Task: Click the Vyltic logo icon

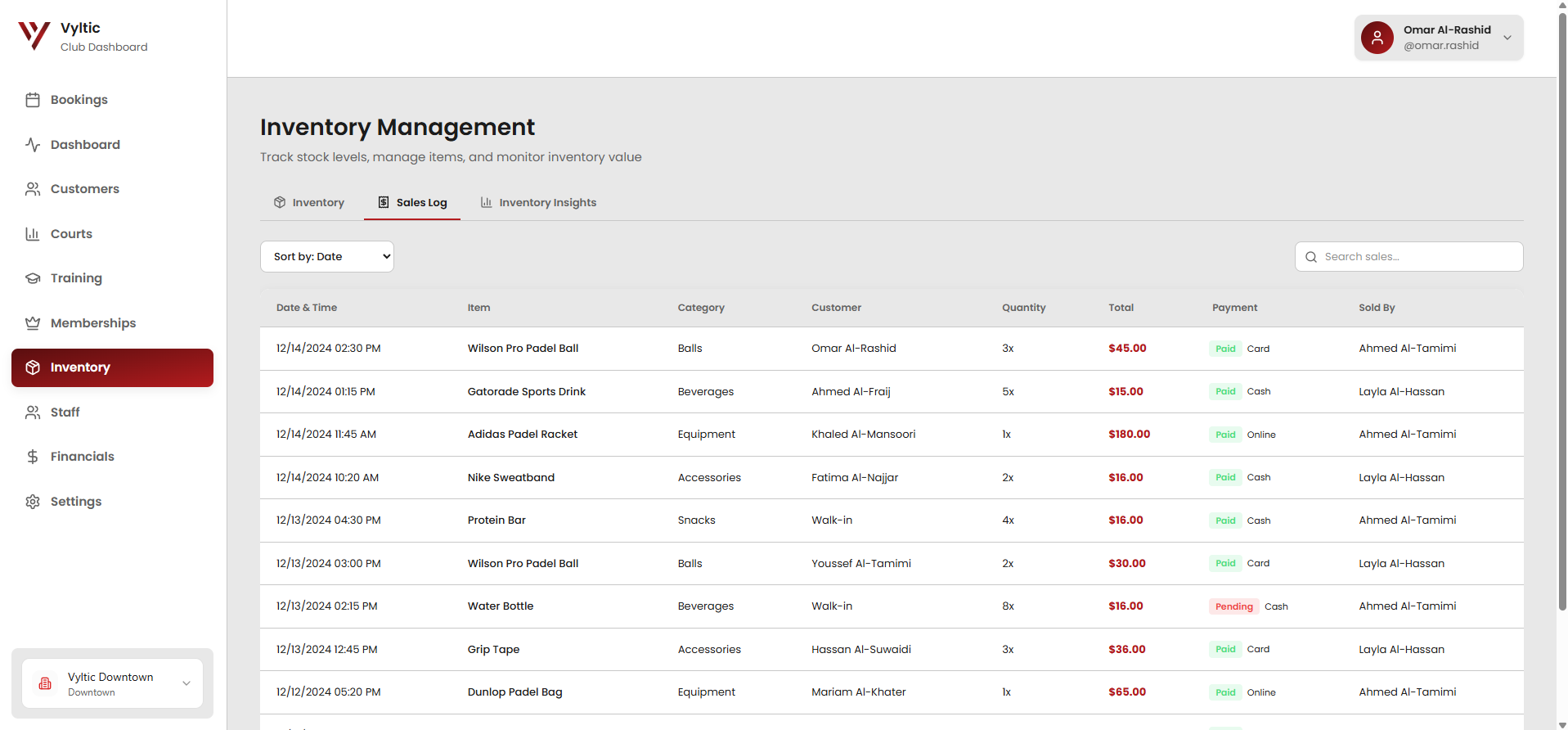Action: point(34,36)
